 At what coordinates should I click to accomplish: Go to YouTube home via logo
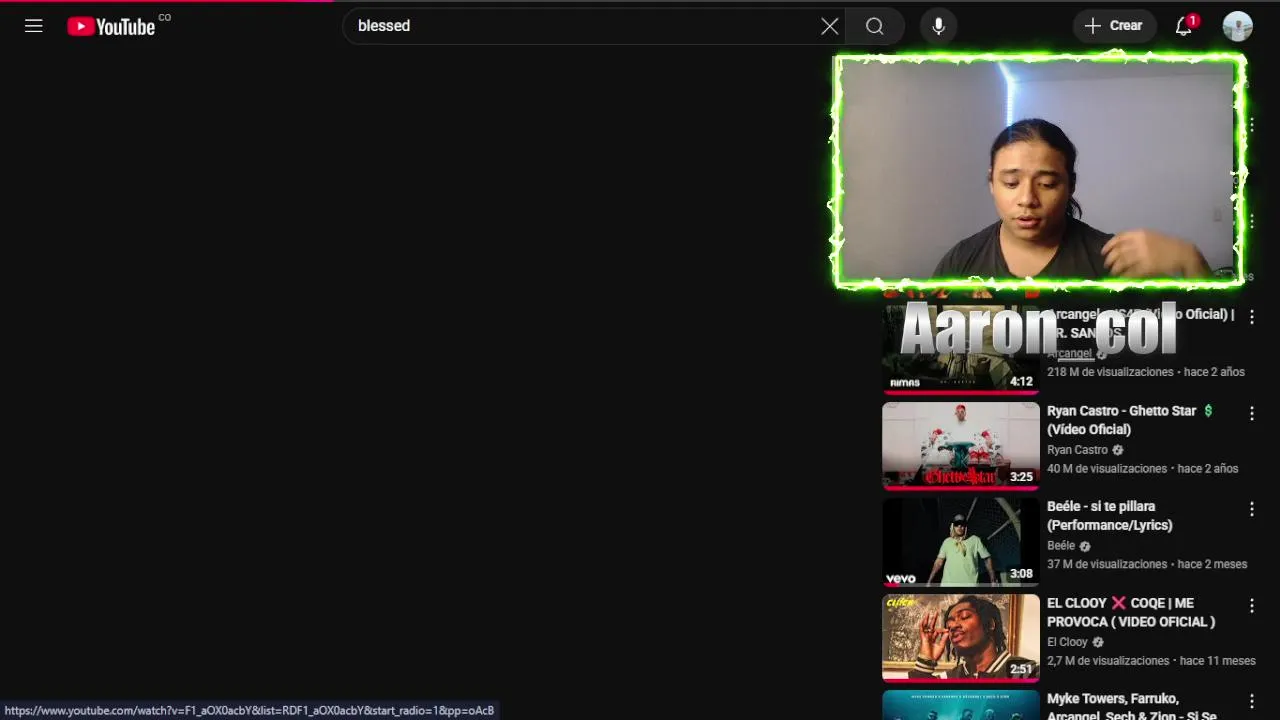point(112,26)
